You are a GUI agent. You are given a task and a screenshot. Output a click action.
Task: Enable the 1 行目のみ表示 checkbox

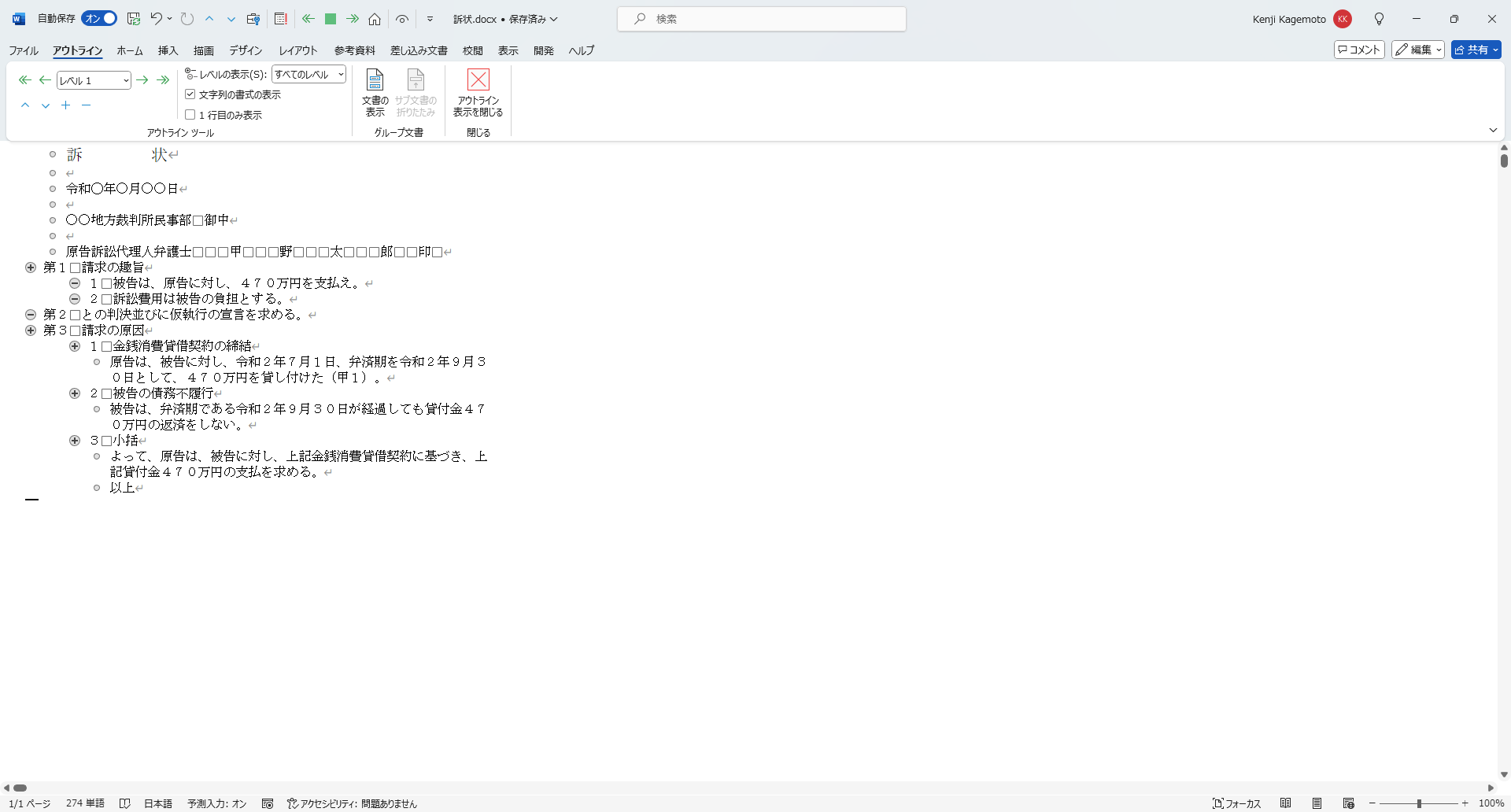click(x=190, y=115)
